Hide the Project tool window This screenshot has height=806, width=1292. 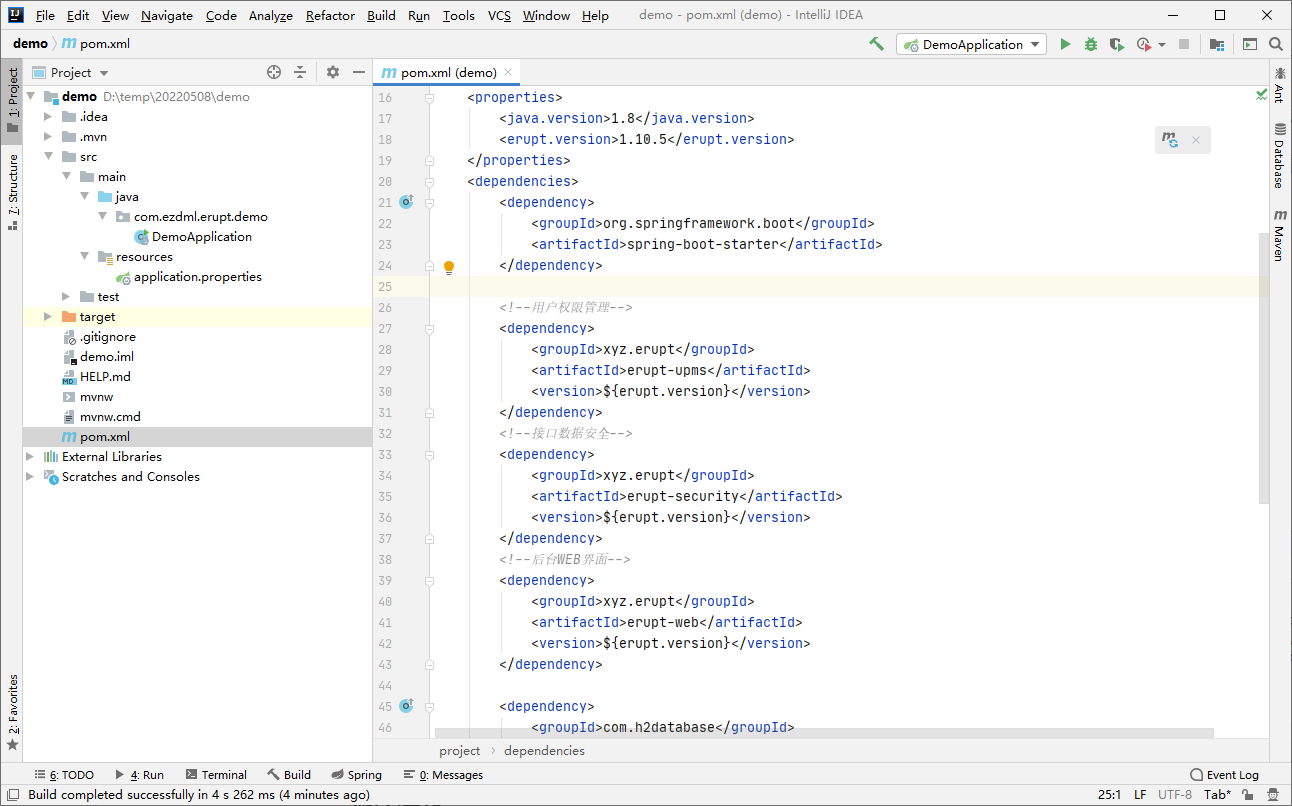coord(358,72)
